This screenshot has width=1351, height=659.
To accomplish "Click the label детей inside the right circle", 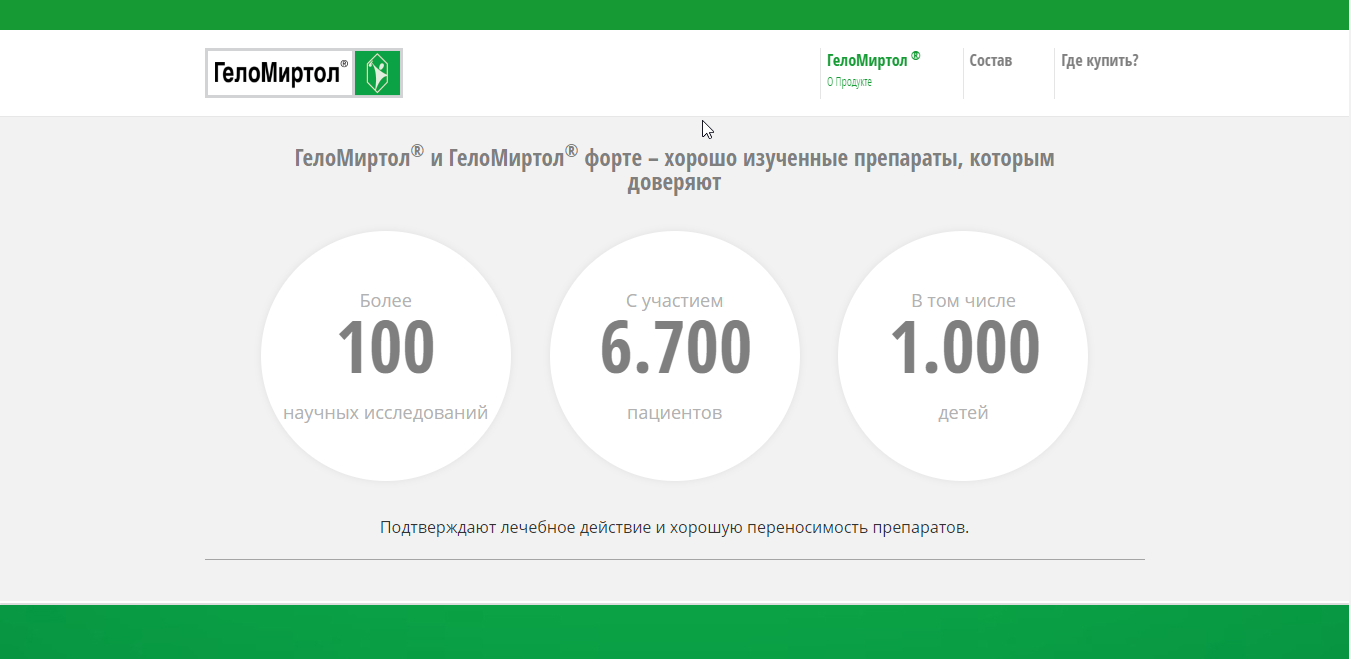I will tap(963, 412).
